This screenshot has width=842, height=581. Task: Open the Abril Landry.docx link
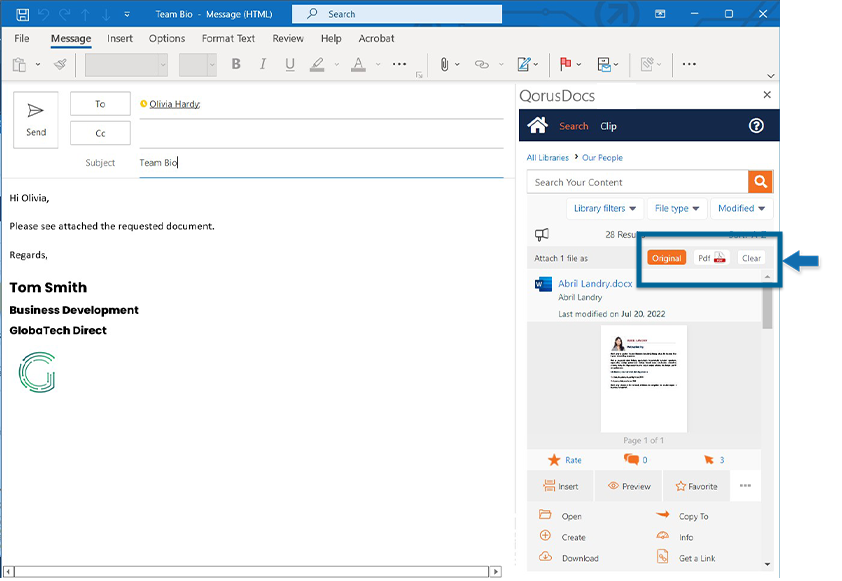tap(595, 284)
